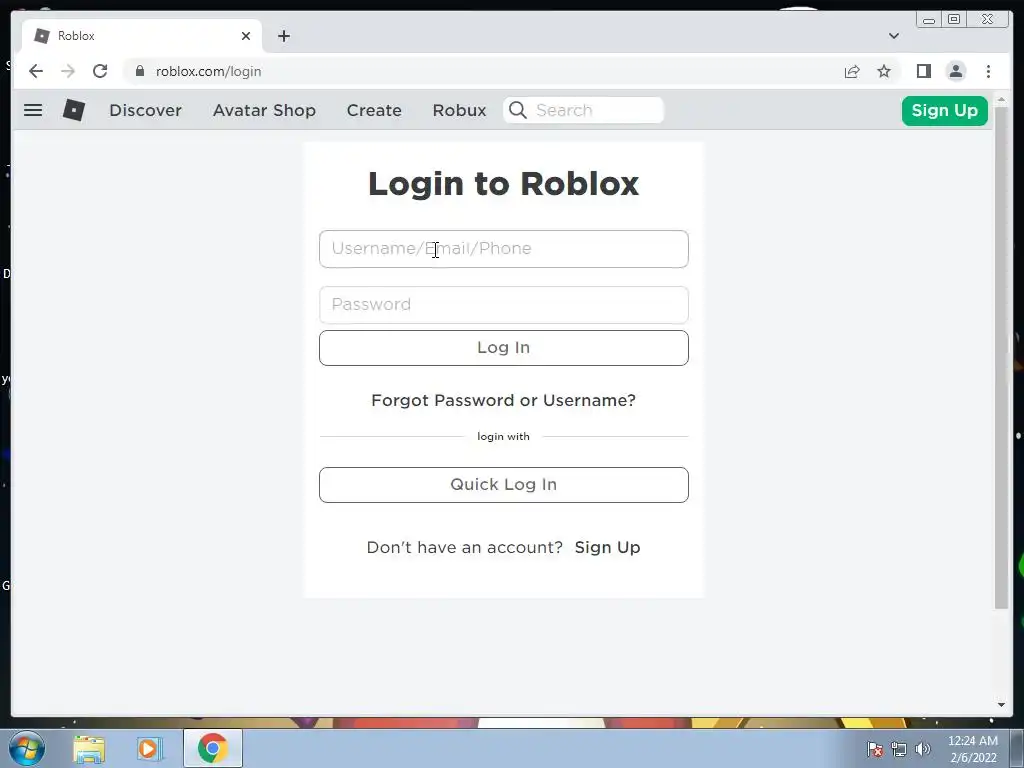Open Discover in the navbar

pos(146,110)
